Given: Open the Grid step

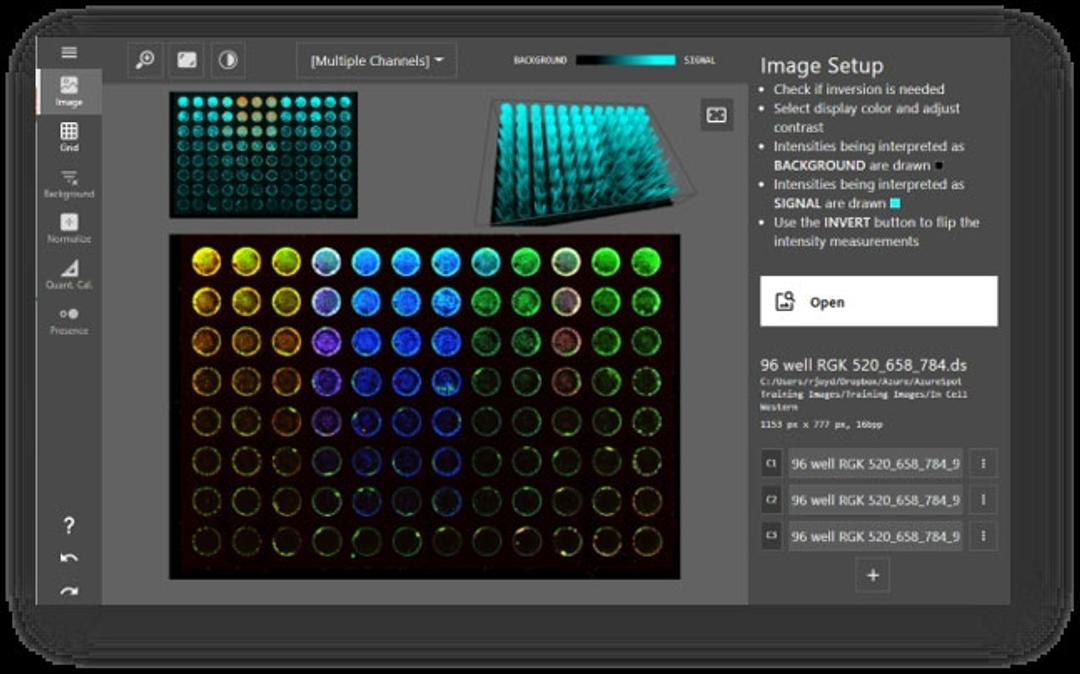Looking at the screenshot, I should click(x=69, y=137).
